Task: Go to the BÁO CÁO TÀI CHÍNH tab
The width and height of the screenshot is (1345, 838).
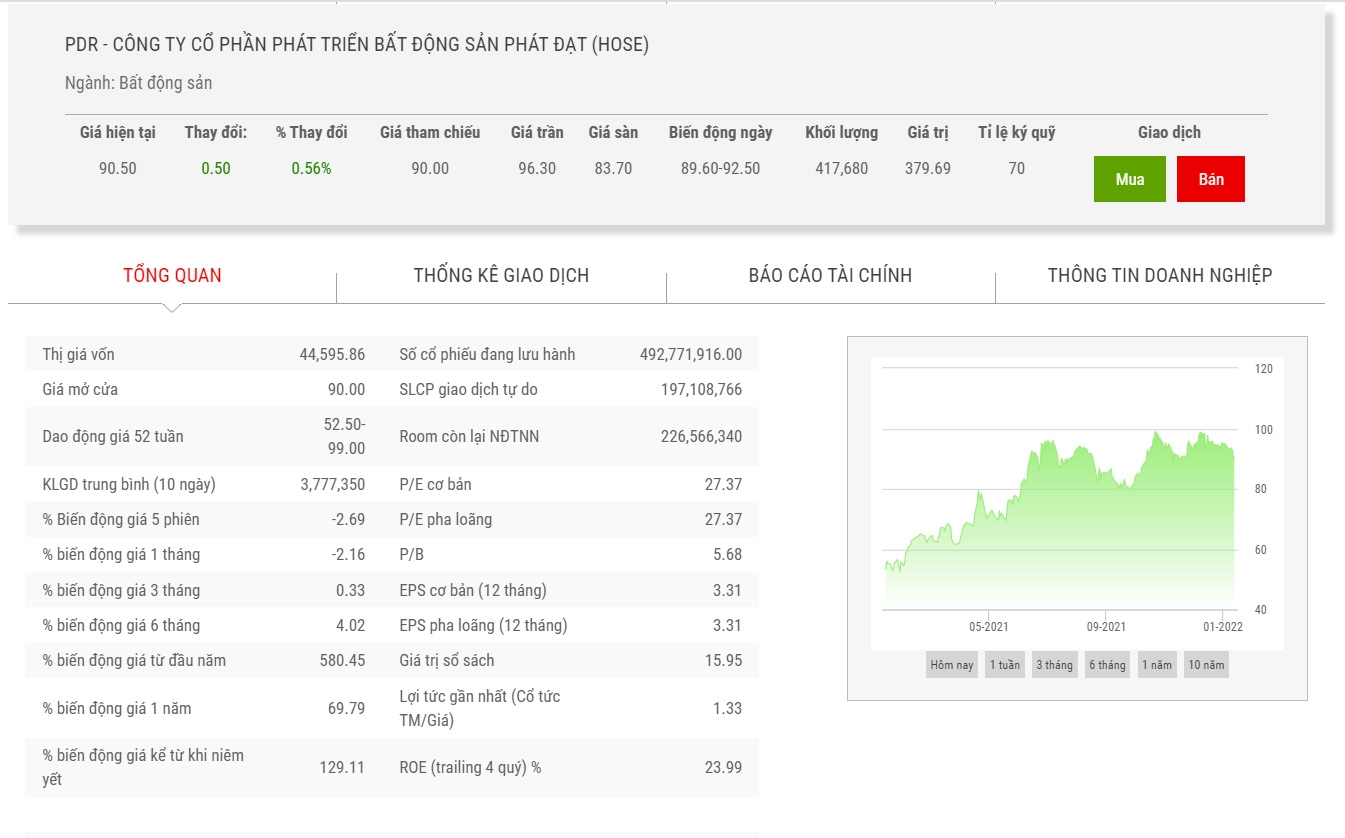Action: tap(830, 276)
